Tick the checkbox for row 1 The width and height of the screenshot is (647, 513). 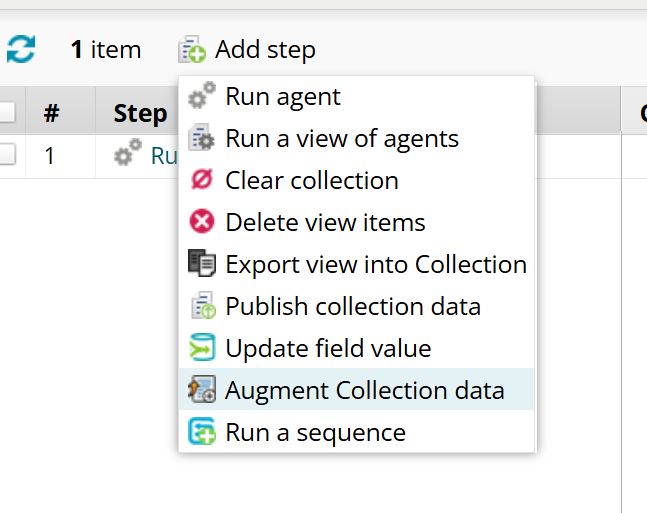point(6,154)
